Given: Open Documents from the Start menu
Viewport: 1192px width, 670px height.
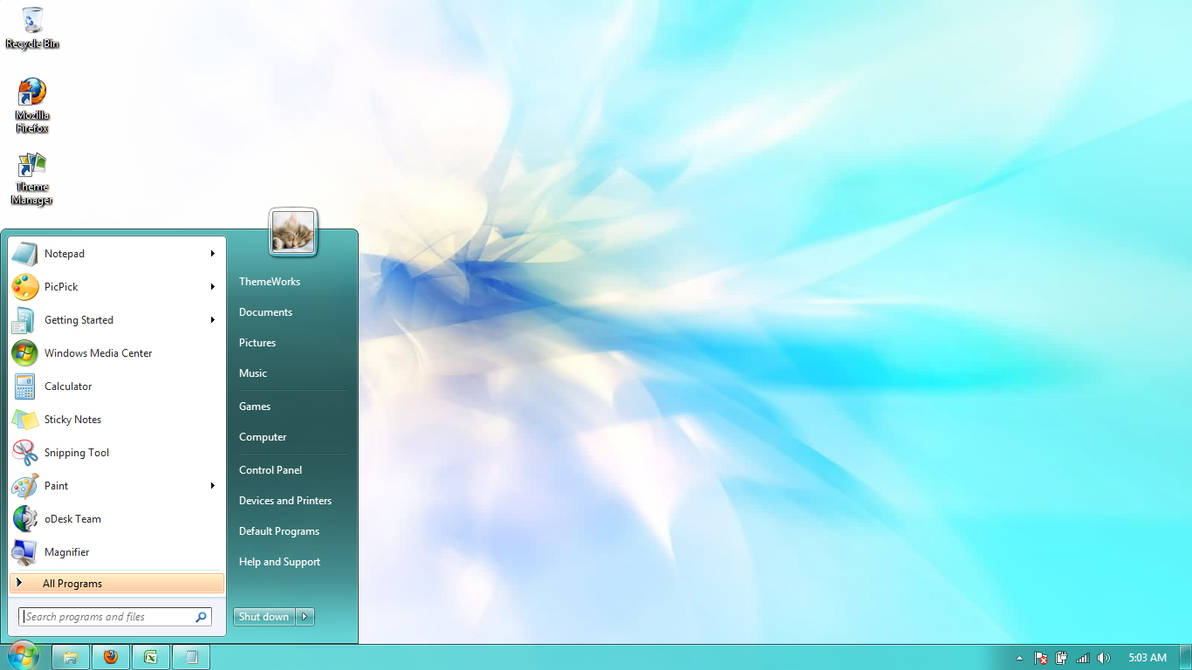Looking at the screenshot, I should click(x=265, y=312).
